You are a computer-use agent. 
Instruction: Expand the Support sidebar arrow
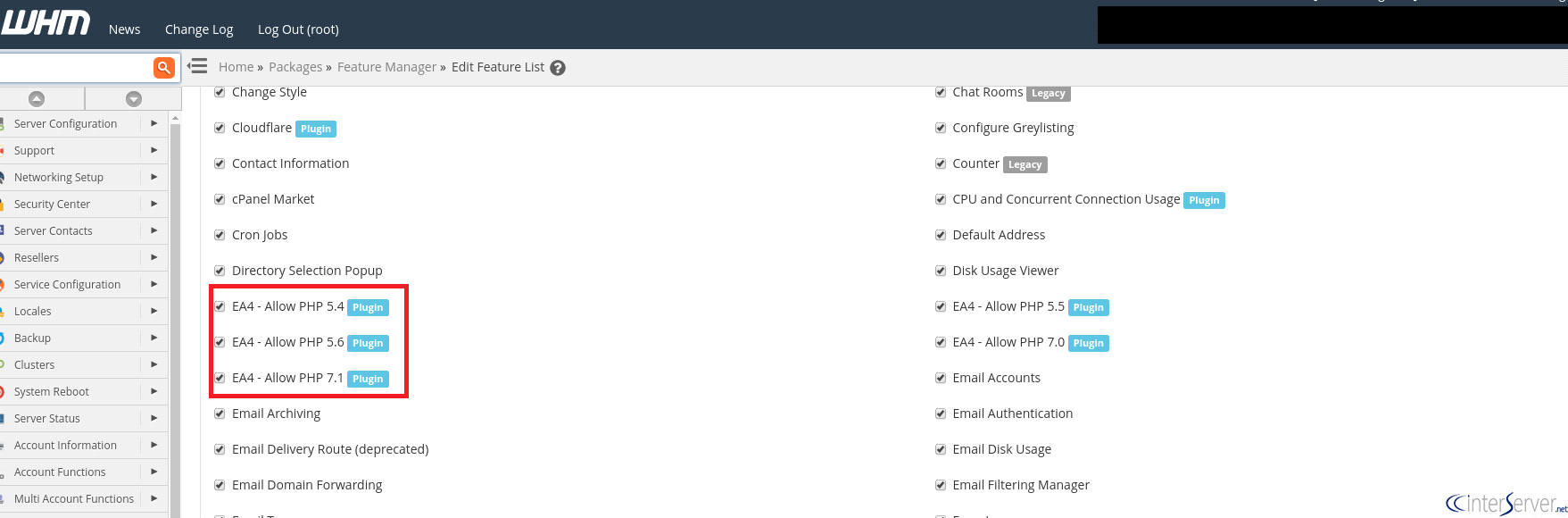pos(153,150)
